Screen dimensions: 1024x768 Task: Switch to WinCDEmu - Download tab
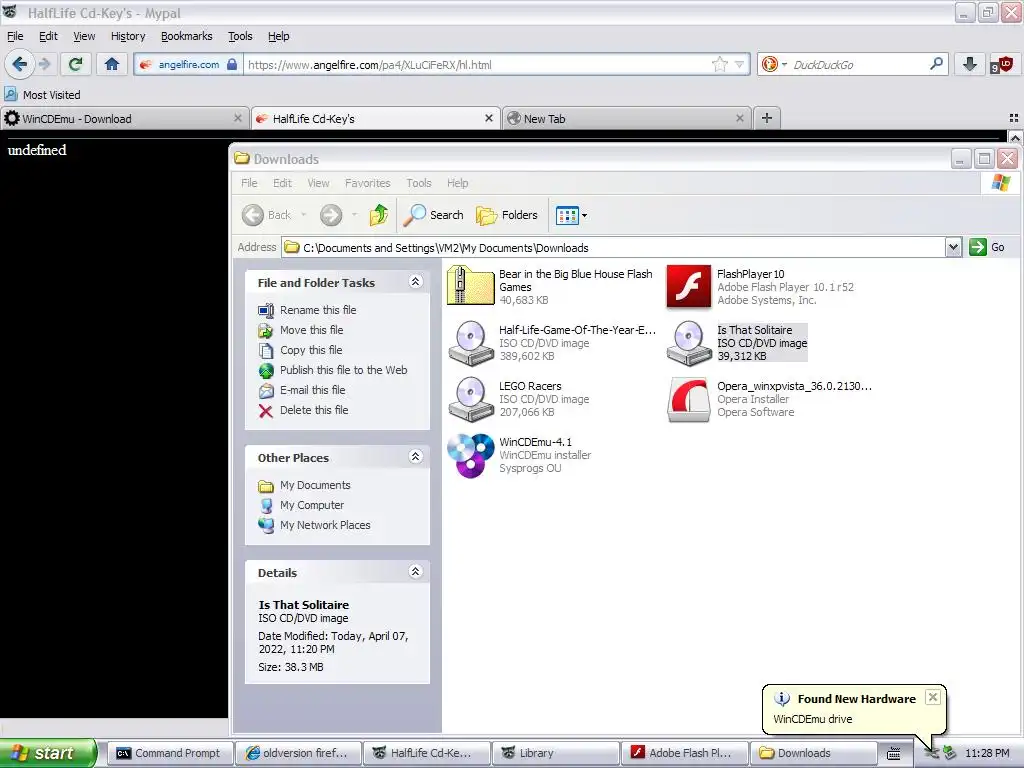click(x=124, y=119)
